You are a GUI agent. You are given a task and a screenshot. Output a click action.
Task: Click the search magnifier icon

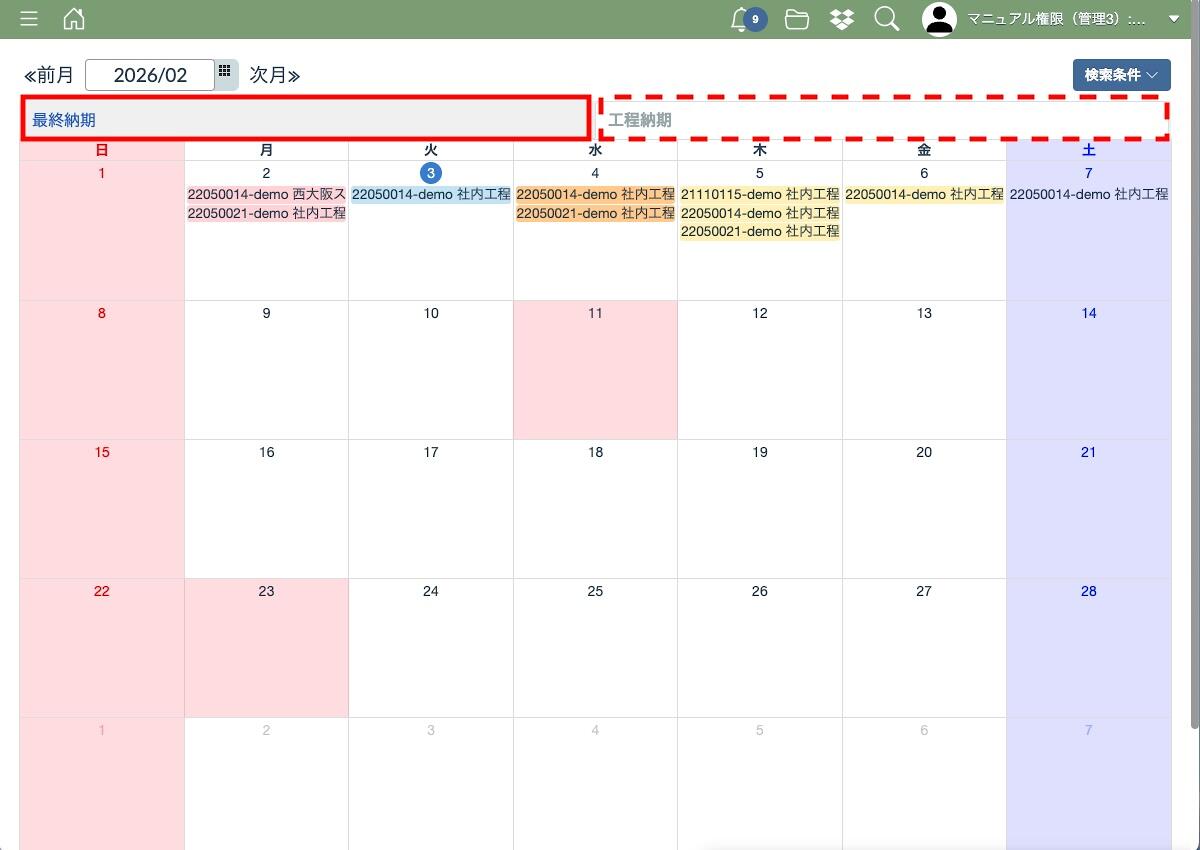click(x=886, y=19)
